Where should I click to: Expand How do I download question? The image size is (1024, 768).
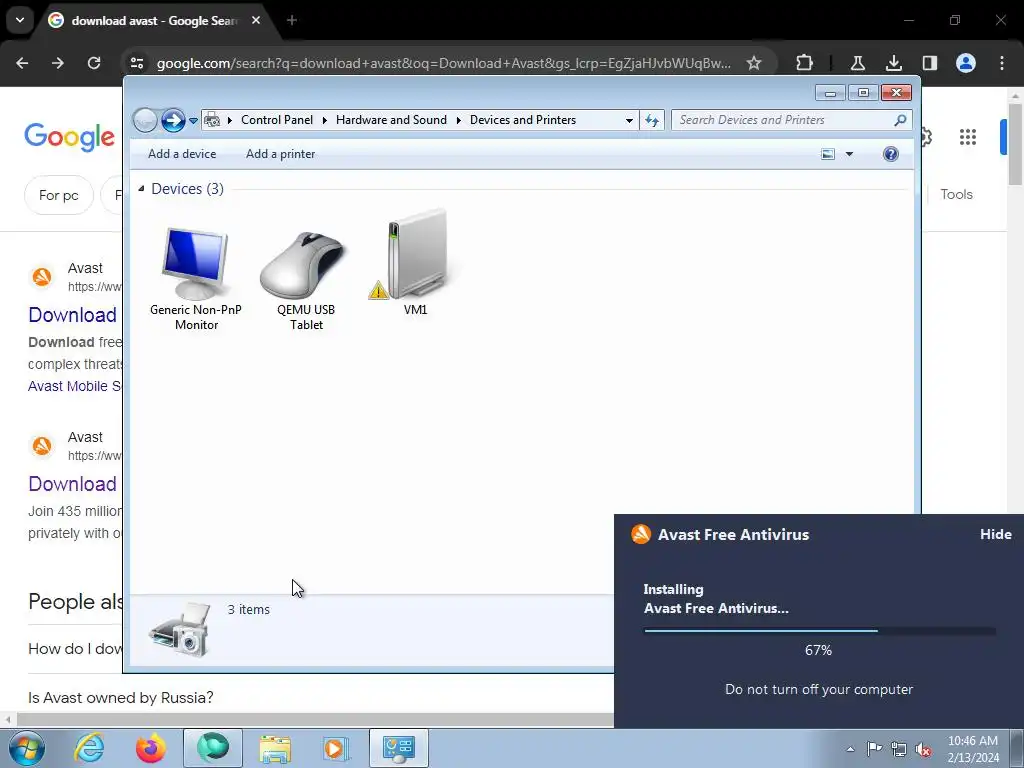click(75, 648)
